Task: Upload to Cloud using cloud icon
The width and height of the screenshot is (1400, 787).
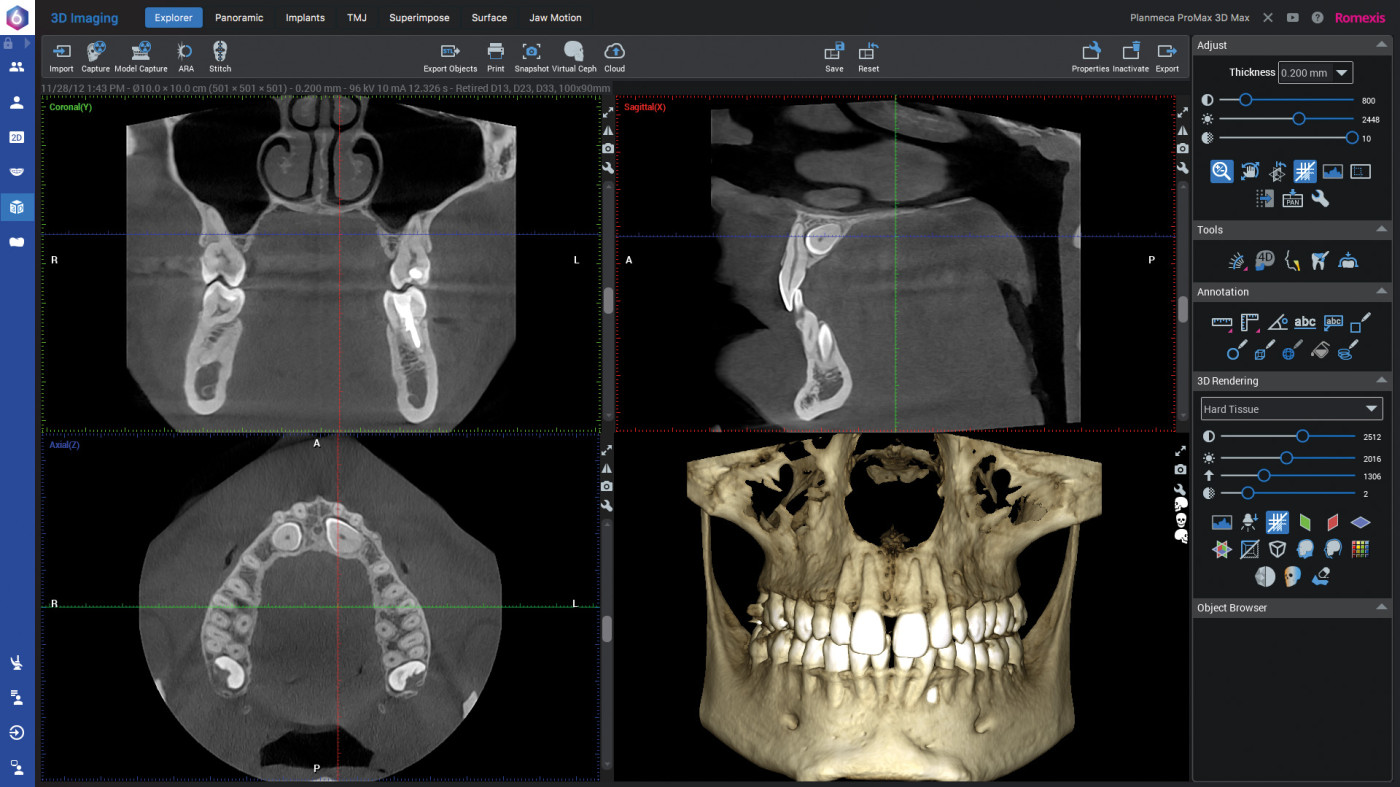Action: (x=614, y=56)
